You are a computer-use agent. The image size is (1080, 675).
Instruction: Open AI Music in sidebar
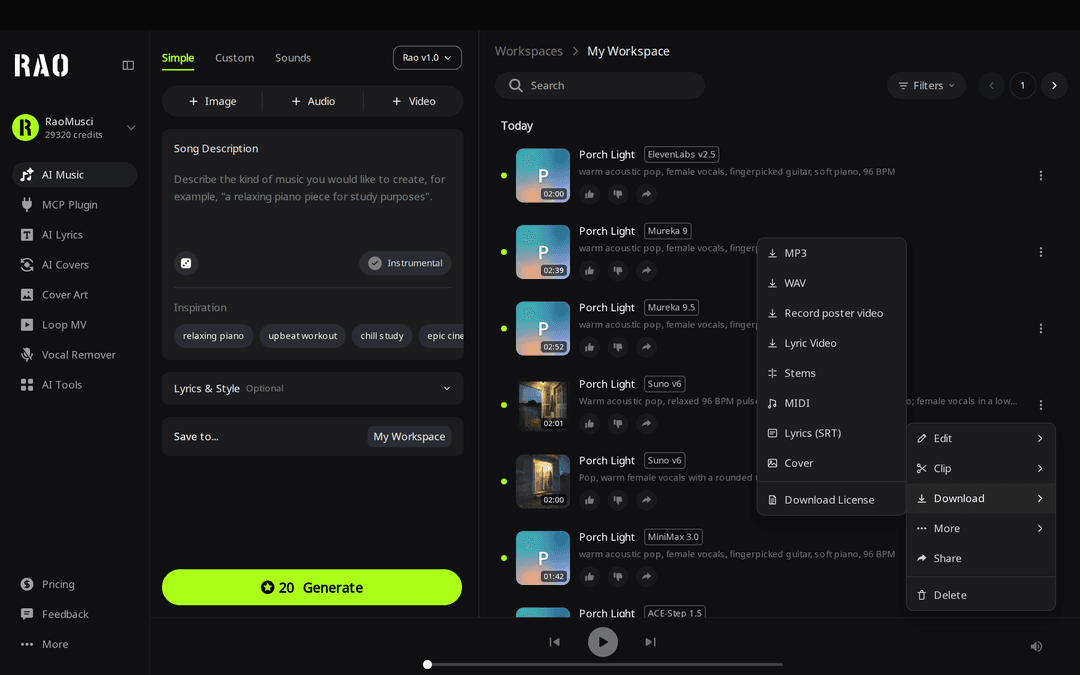click(74, 175)
